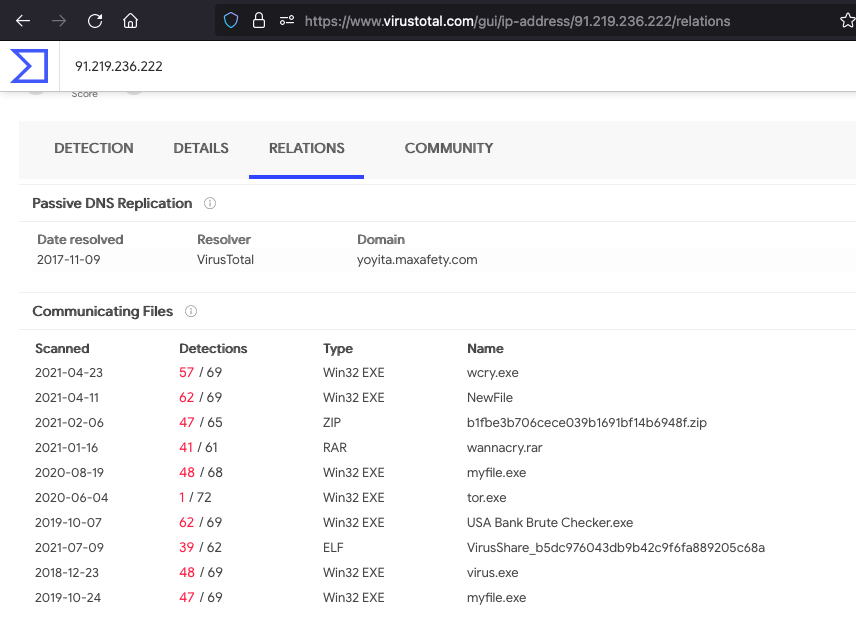The height and width of the screenshot is (620, 856).
Task: Switch to the Details tab
Action: pyautogui.click(x=201, y=148)
